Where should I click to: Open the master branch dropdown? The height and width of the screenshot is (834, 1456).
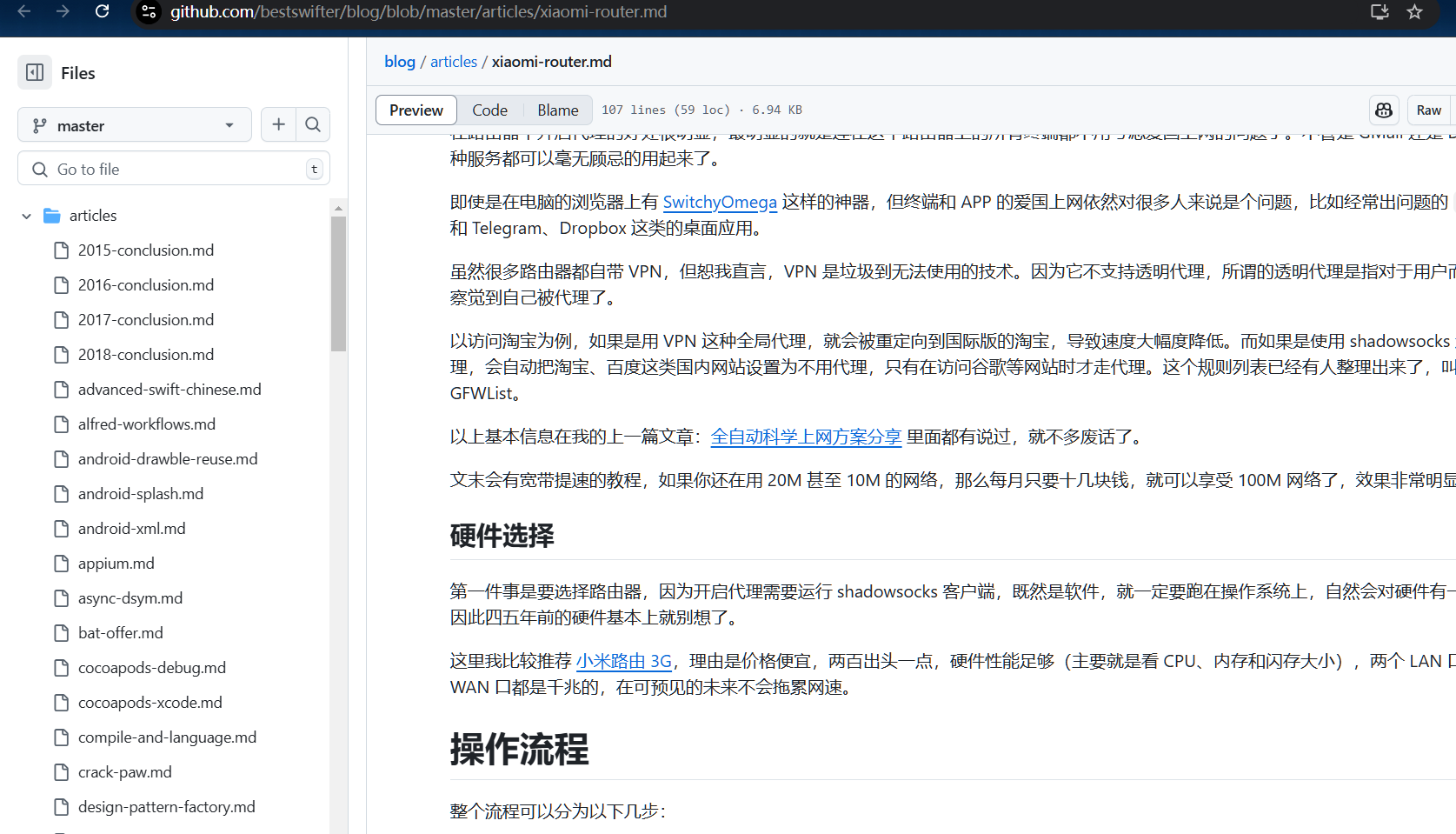tap(135, 124)
